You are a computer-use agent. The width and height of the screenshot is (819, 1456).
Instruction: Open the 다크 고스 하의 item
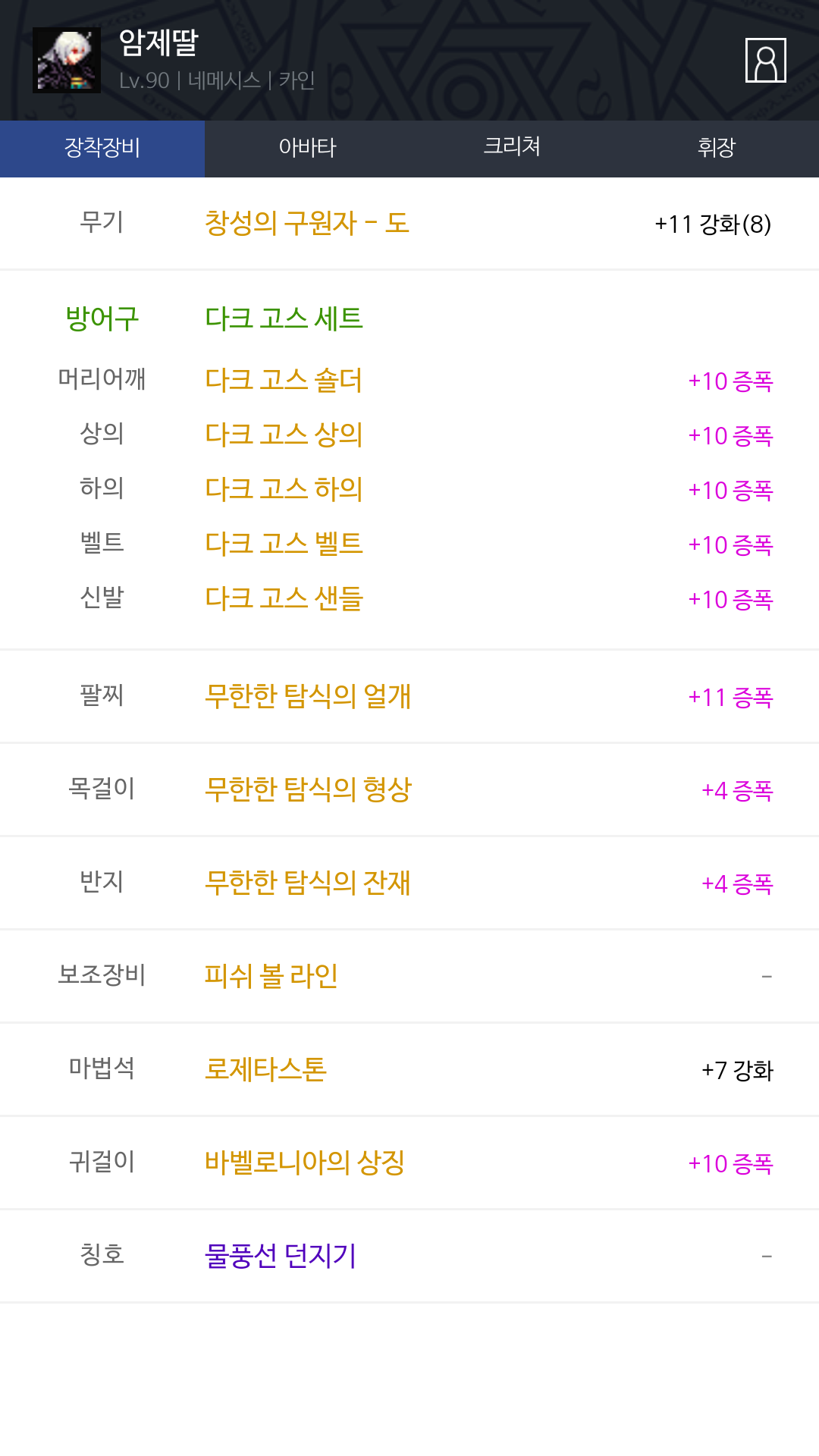[x=284, y=489]
